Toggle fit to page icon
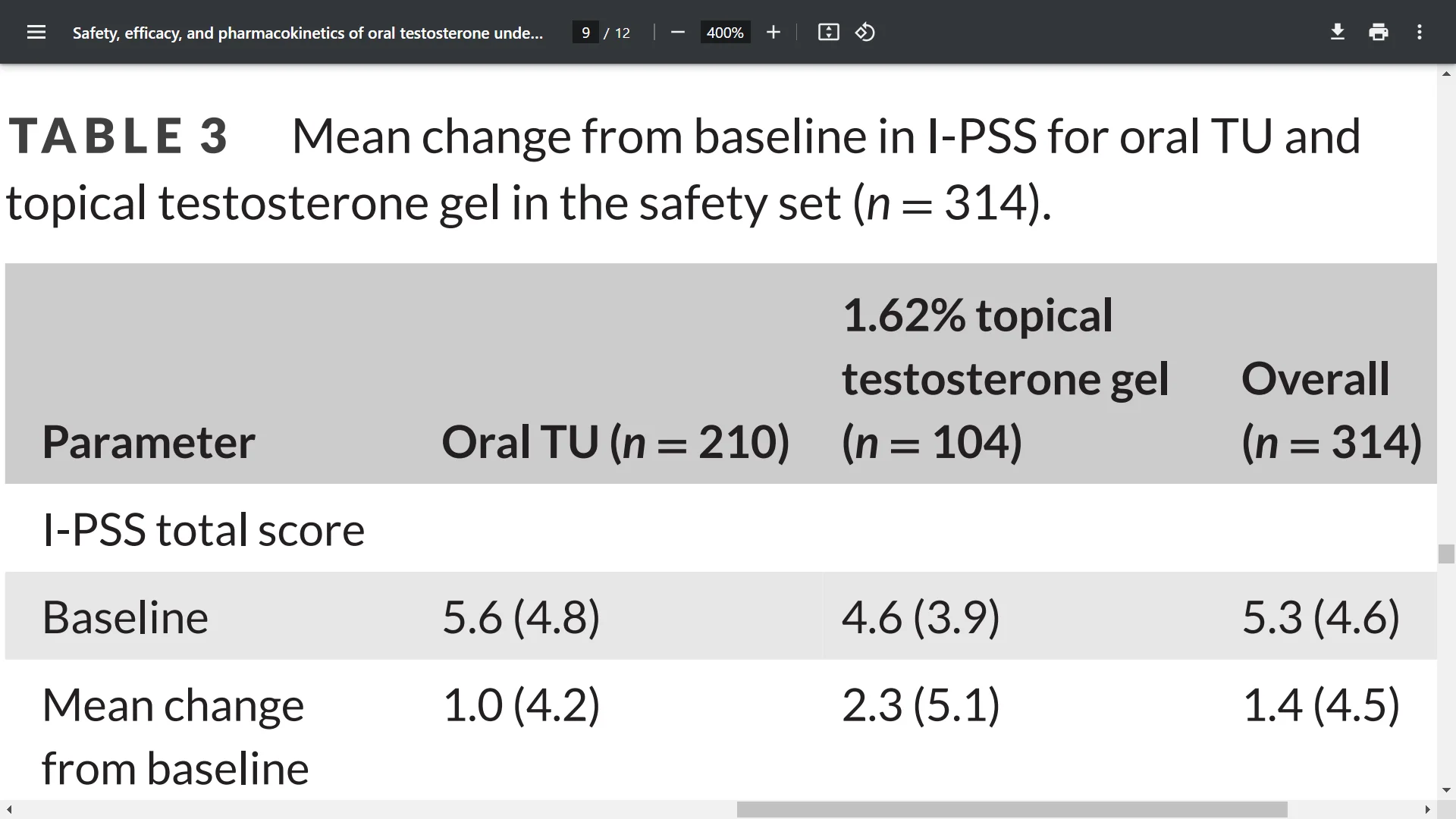This screenshot has width=1456, height=819. 828,33
